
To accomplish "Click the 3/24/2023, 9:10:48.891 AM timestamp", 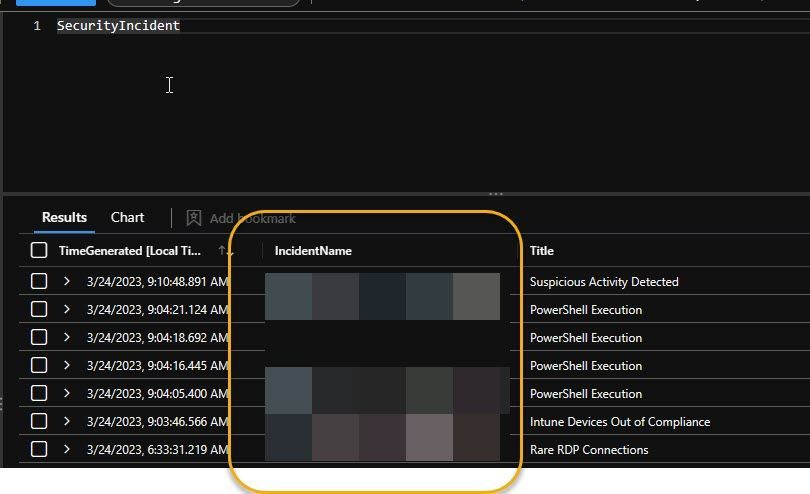I will tap(158, 282).
